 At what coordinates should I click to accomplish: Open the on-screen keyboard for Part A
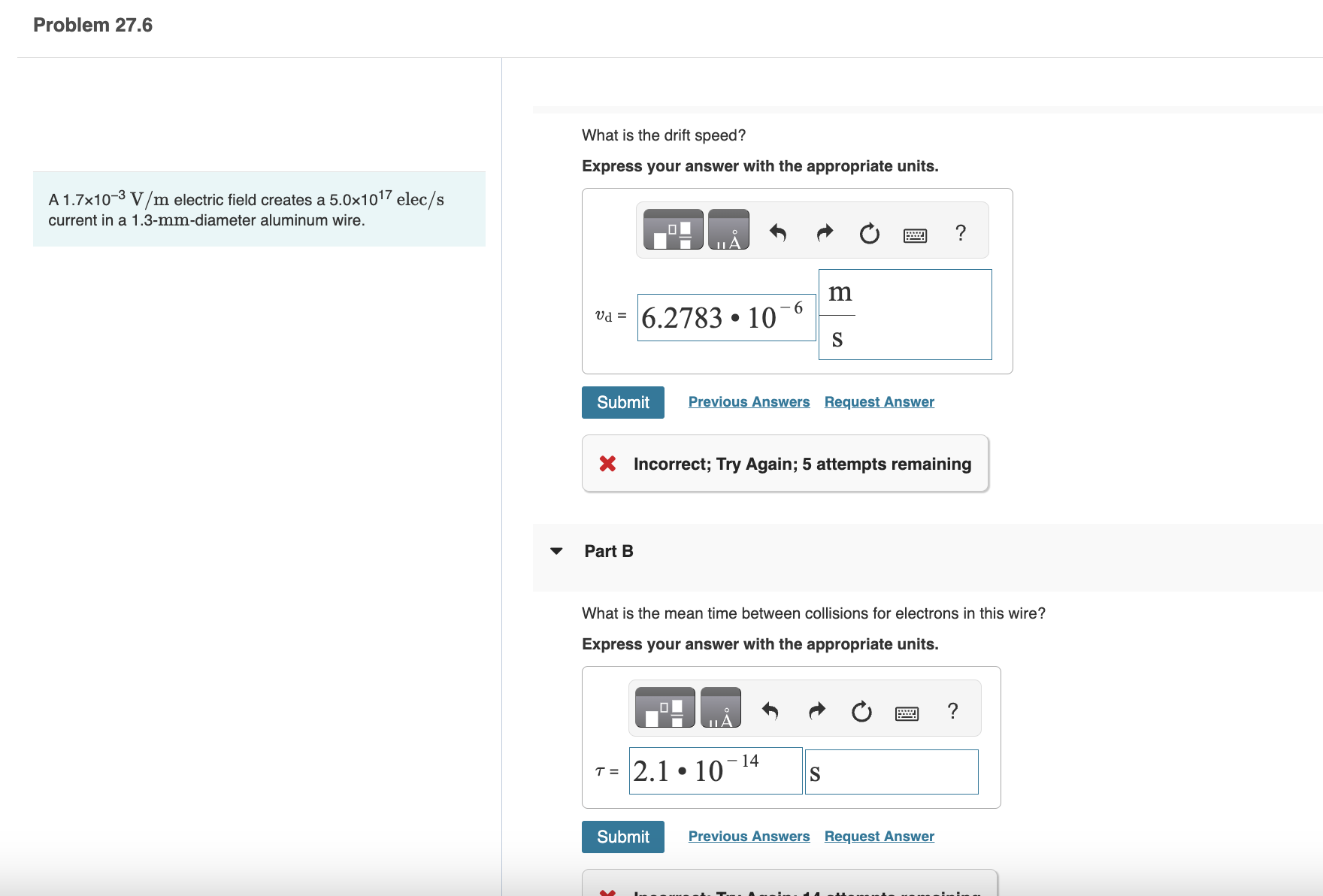pyautogui.click(x=913, y=235)
